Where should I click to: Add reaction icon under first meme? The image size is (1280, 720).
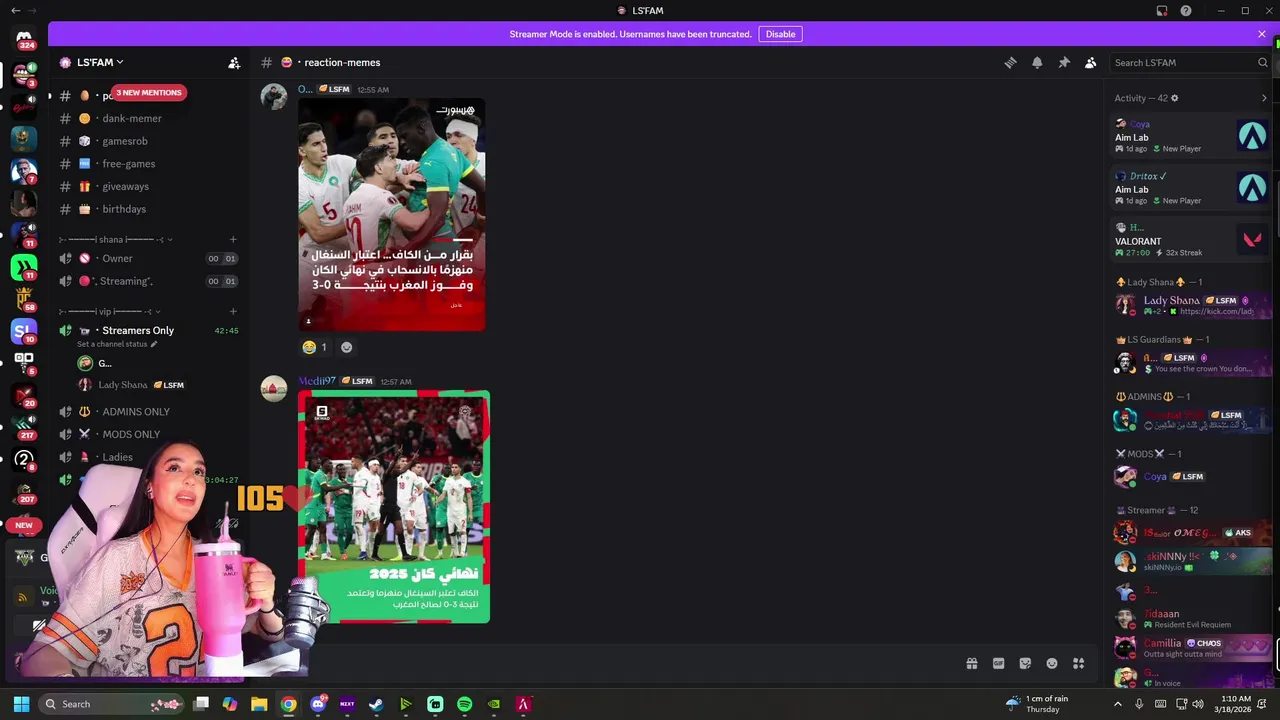click(x=346, y=347)
